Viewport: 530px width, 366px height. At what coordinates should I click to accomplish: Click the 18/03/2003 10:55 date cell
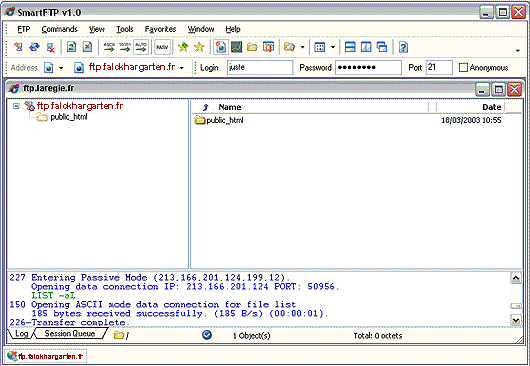pos(471,120)
